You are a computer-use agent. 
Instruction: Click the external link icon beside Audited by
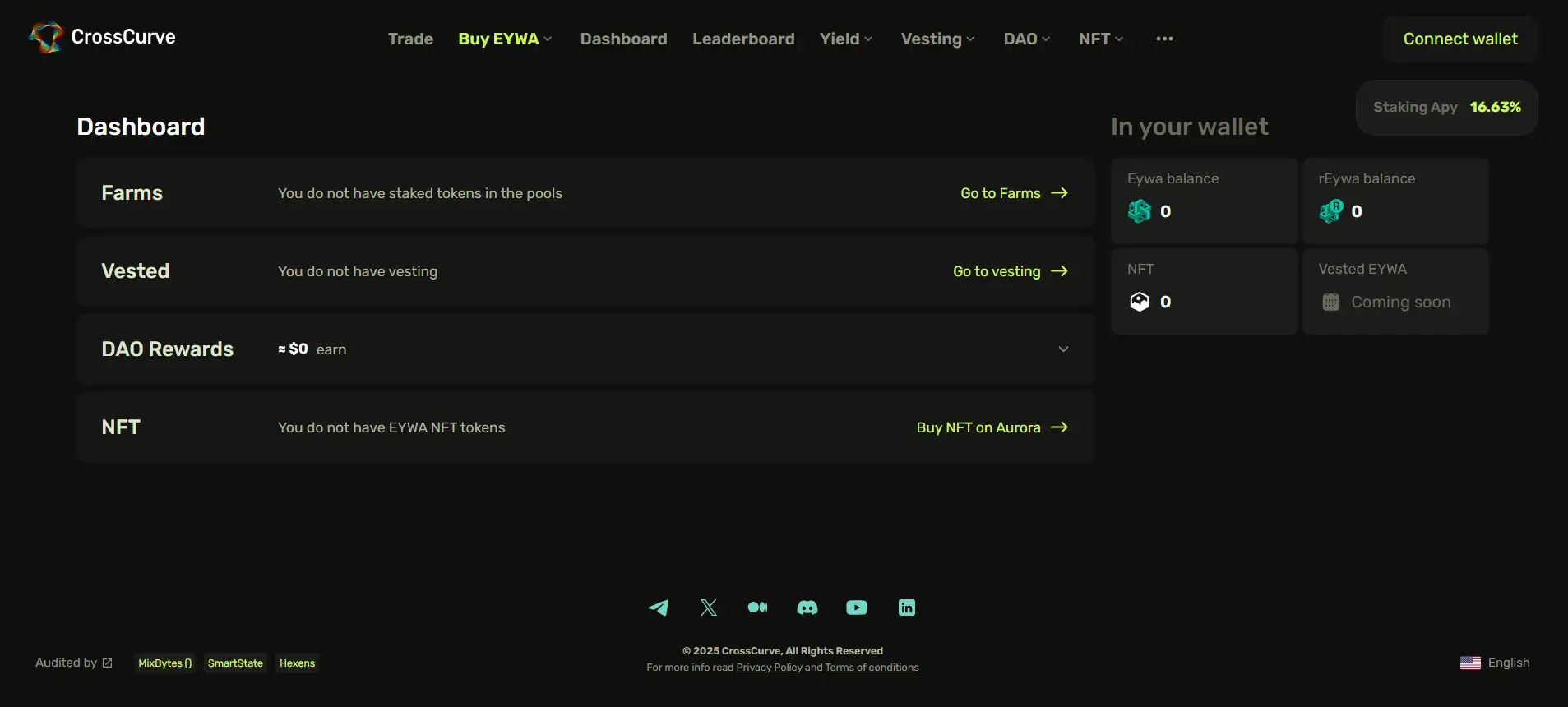point(107,663)
